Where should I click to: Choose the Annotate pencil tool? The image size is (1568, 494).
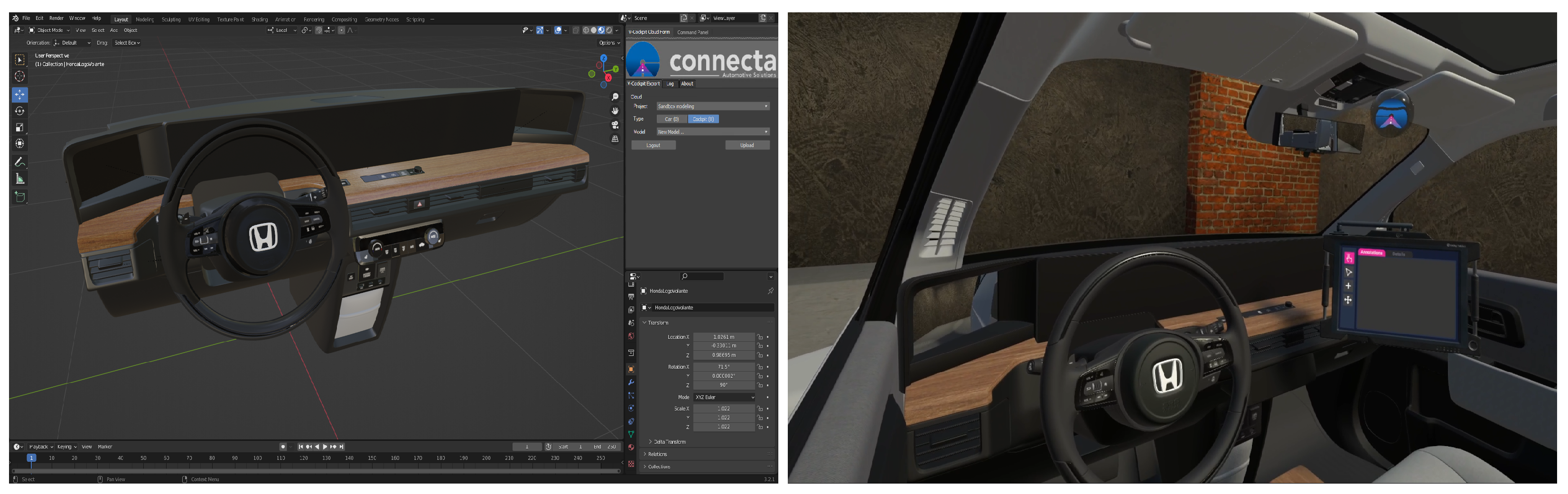pyautogui.click(x=19, y=162)
